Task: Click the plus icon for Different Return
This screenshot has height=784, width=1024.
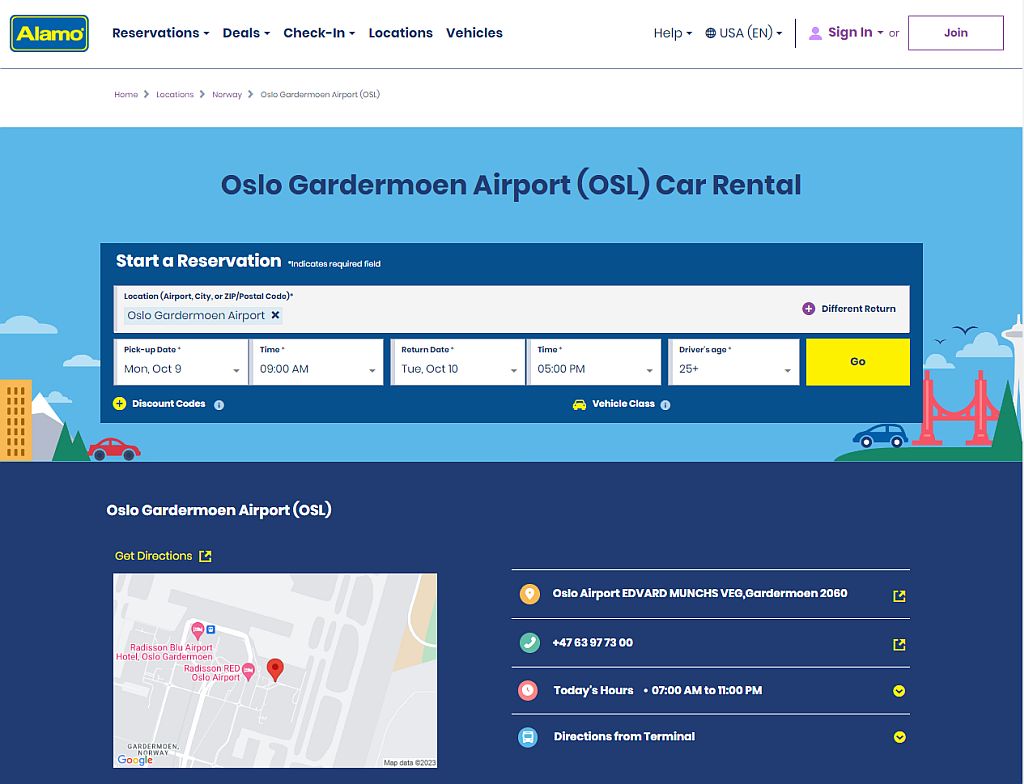Action: (809, 308)
